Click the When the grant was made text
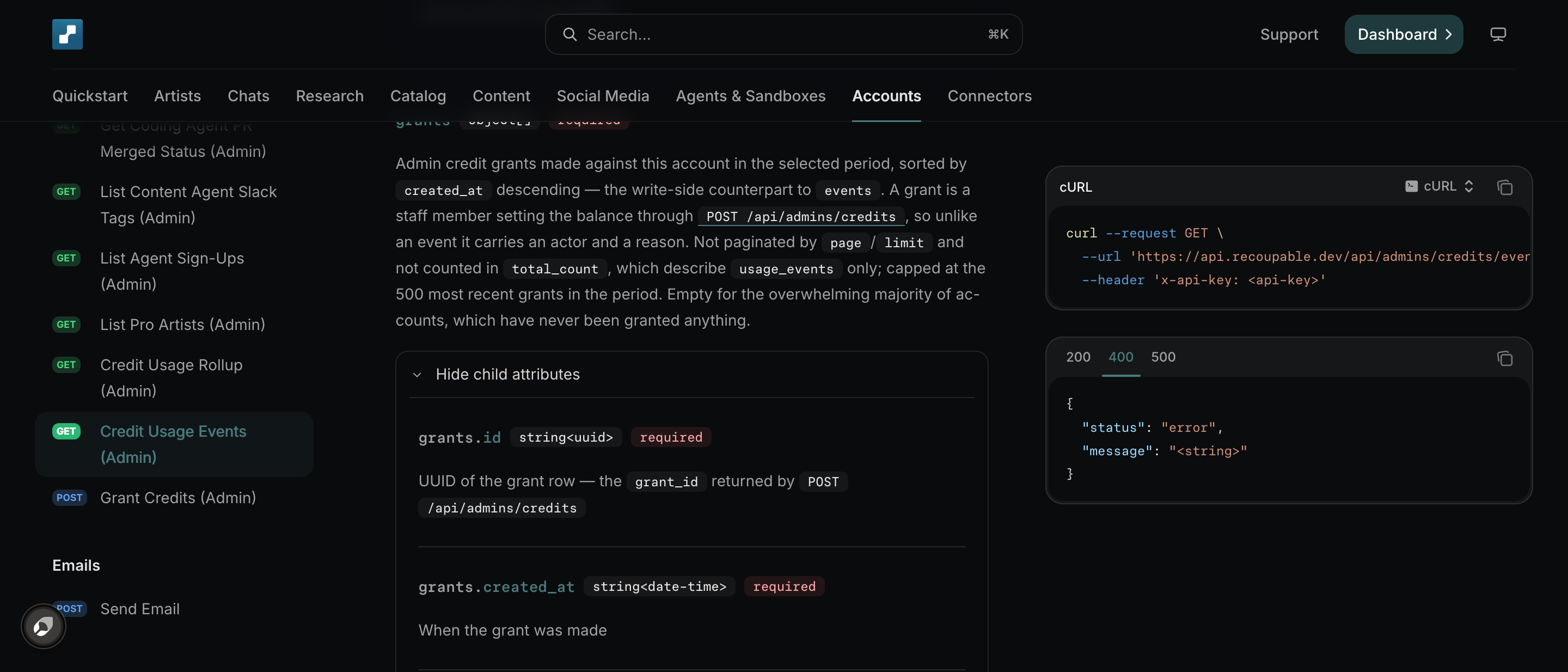Viewport: 1568px width, 672px height. click(512, 630)
